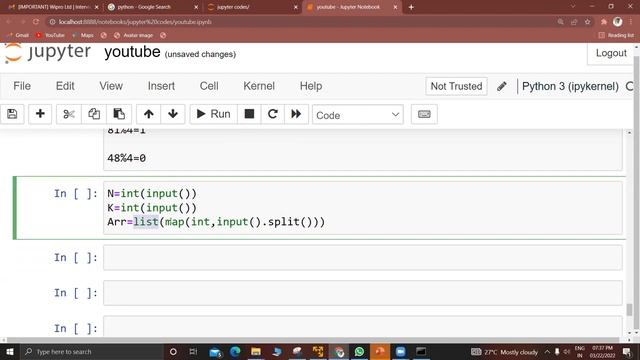Restart kernel and run all cells icon

pos(296,114)
